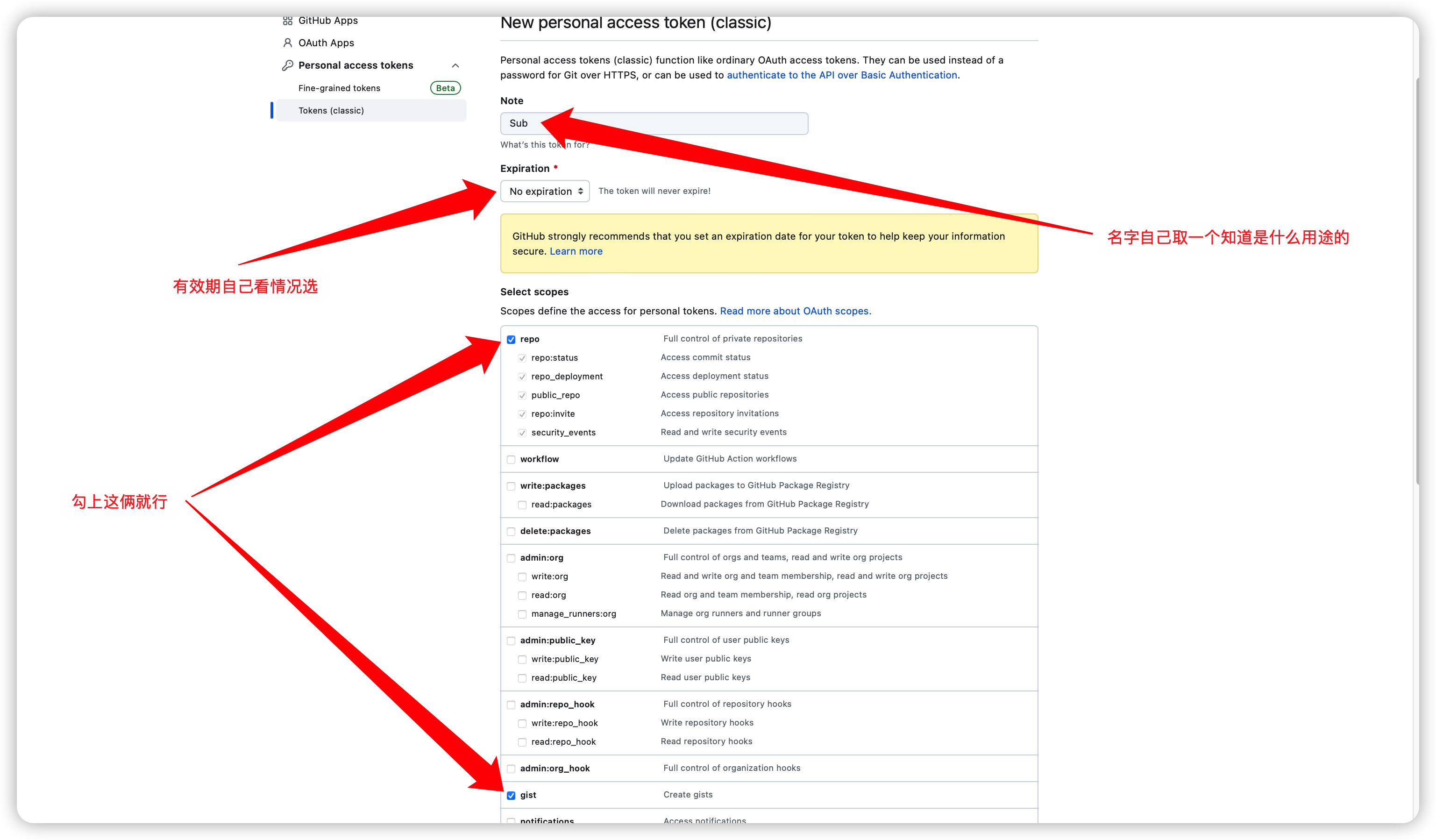The width and height of the screenshot is (1436, 840).
Task: Collapse the Personal access tokens section chevron
Action: coord(455,65)
